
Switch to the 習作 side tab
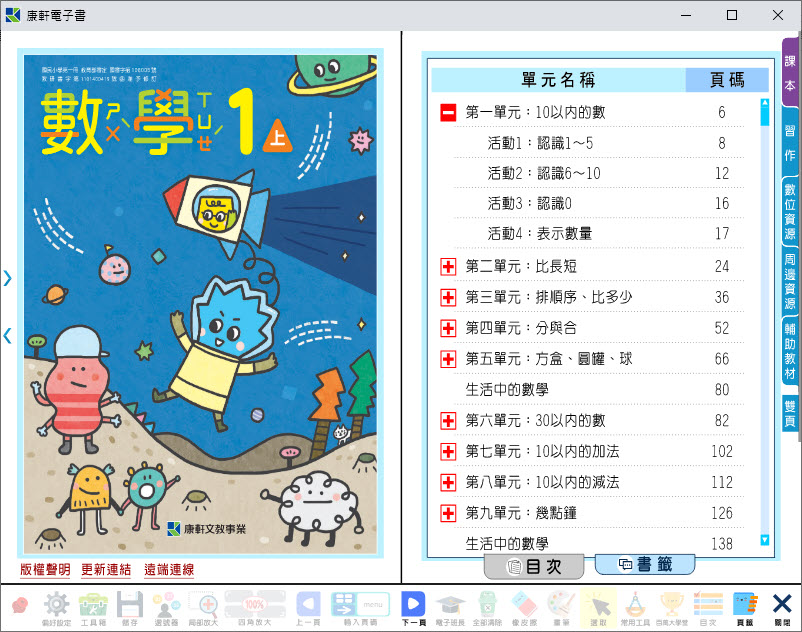click(x=790, y=141)
